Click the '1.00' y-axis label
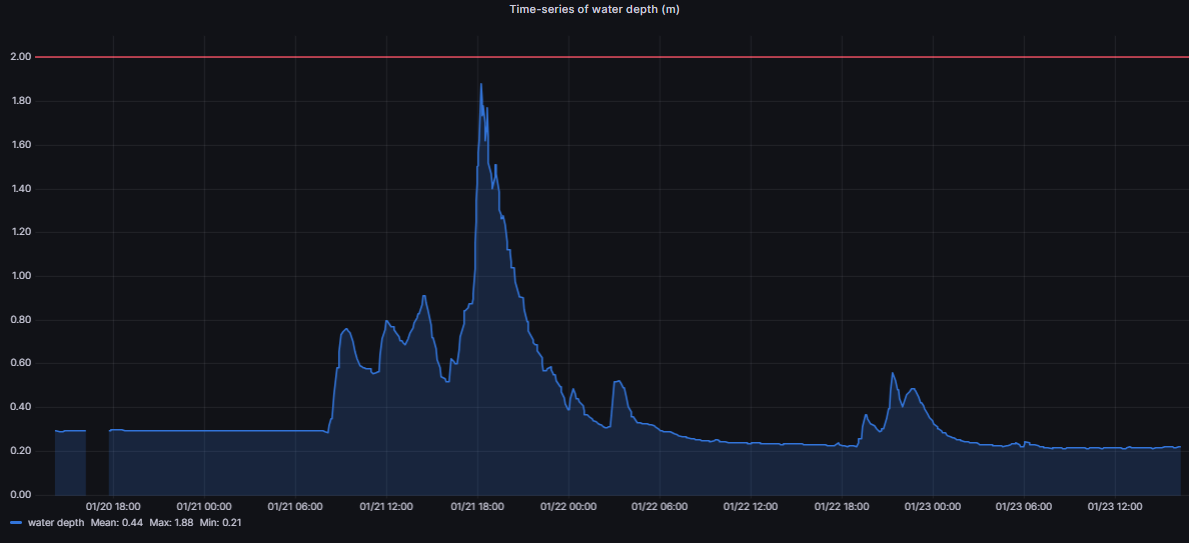Image resolution: width=1189 pixels, height=543 pixels. (20, 276)
